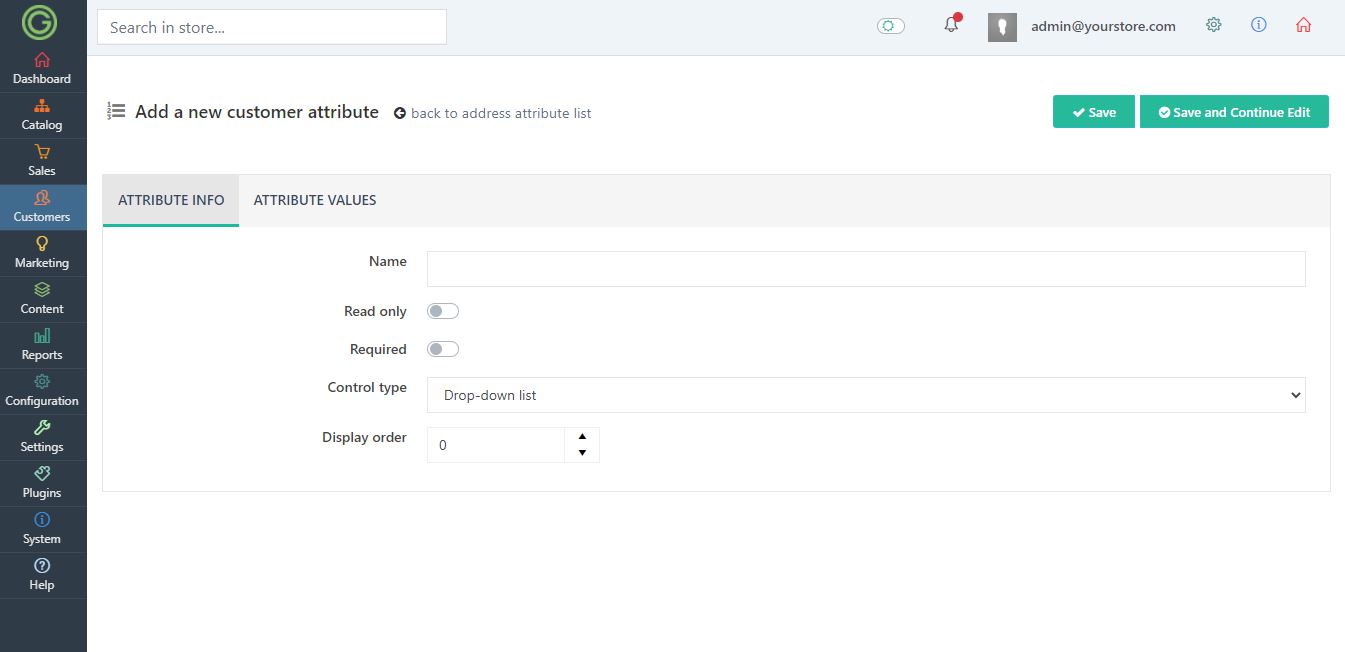Open the System sidebar menu
The width and height of the screenshot is (1345, 652).
[42, 529]
